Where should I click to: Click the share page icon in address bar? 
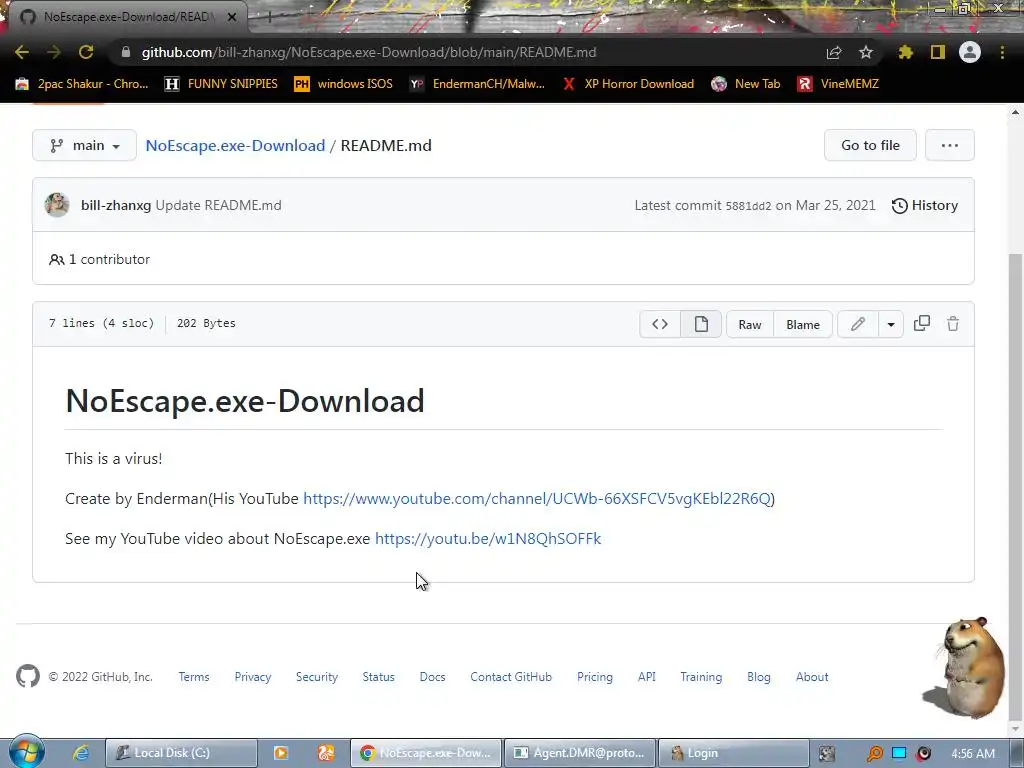click(834, 52)
